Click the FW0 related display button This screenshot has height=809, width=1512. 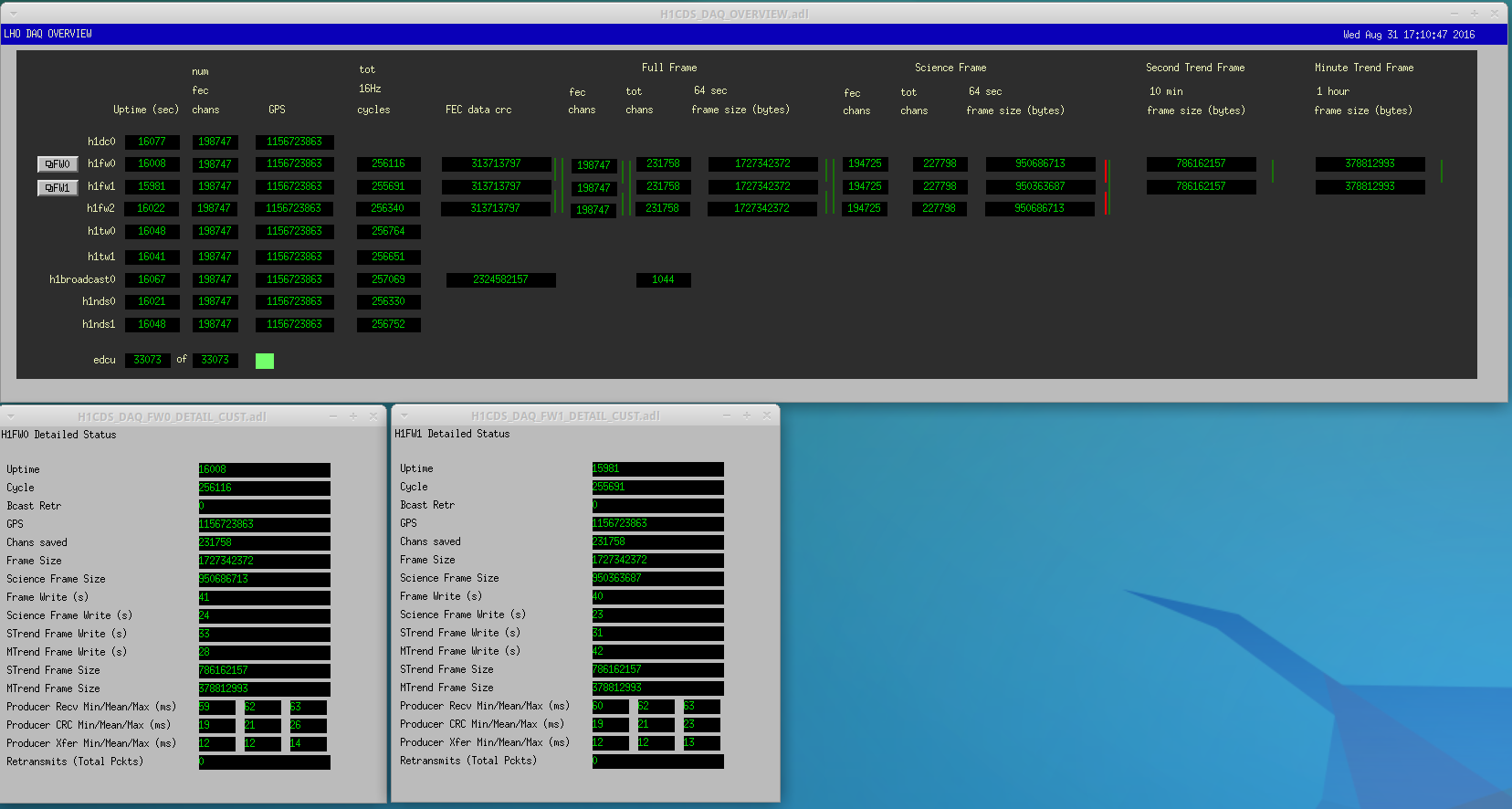click(58, 164)
